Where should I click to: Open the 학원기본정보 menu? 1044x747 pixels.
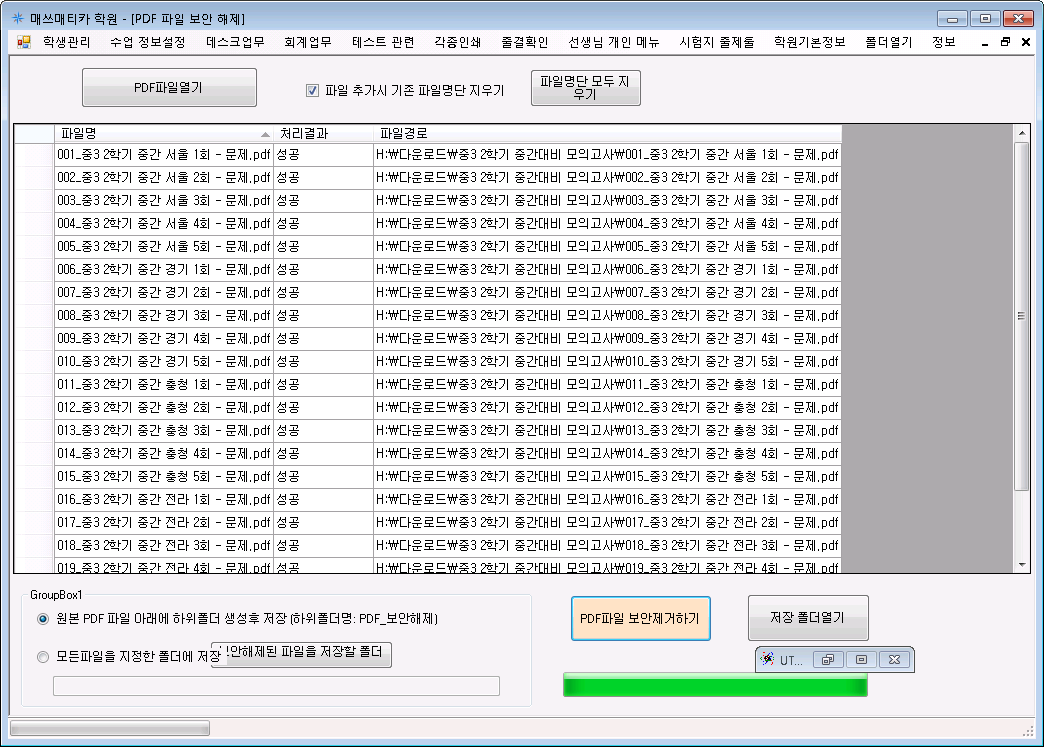[x=810, y=42]
